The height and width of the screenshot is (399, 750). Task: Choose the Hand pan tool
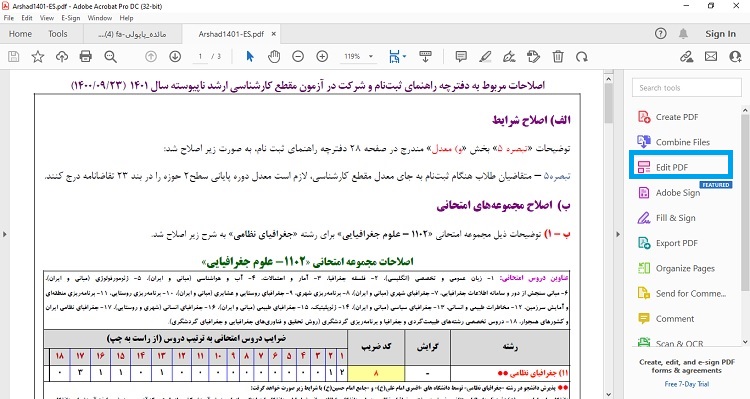[x=274, y=56]
